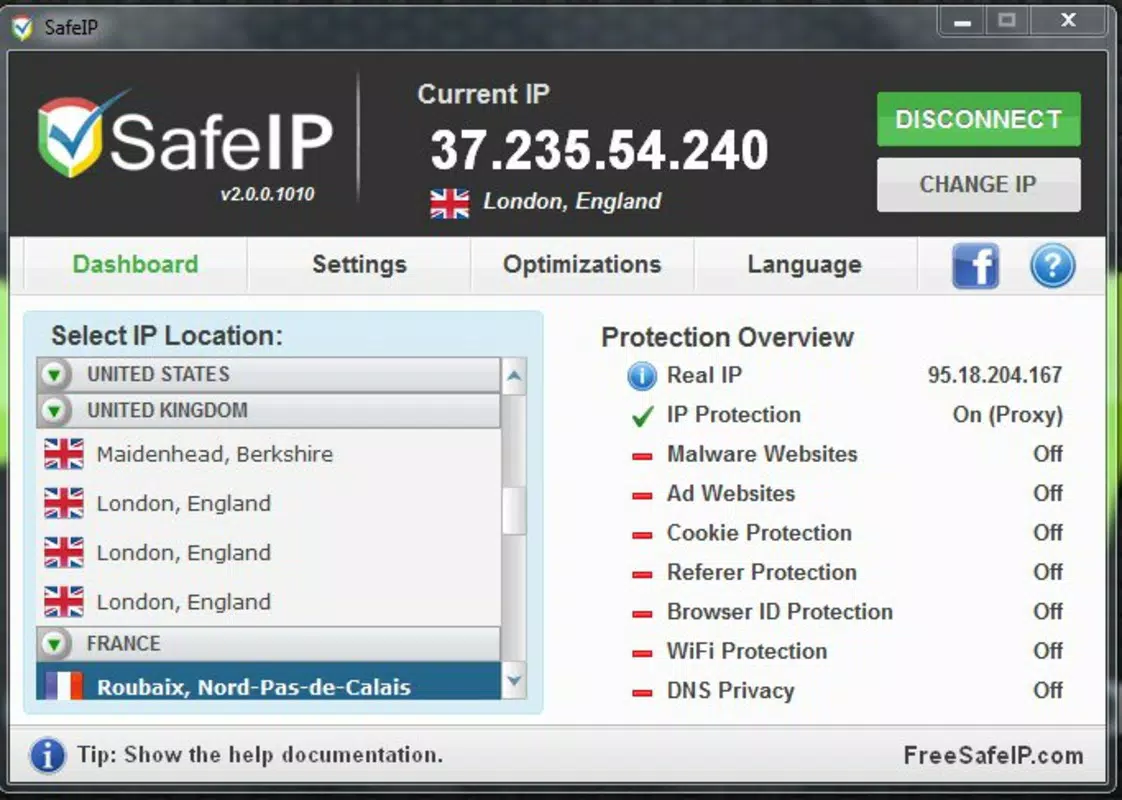Click the UK flag next to Maidenhead, Berkshire
The image size is (1122, 800).
64,454
